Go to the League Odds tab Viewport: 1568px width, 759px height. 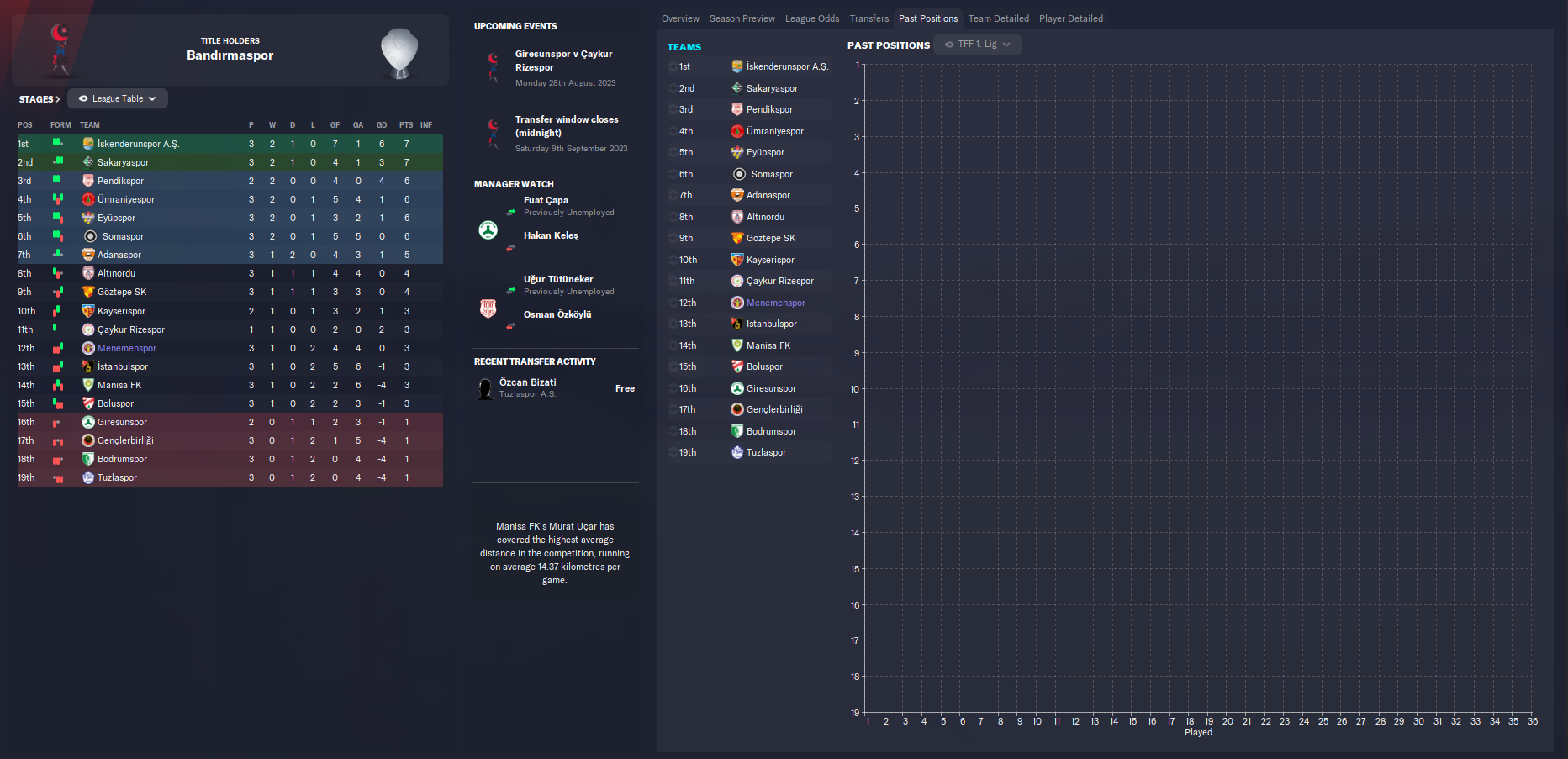(812, 18)
